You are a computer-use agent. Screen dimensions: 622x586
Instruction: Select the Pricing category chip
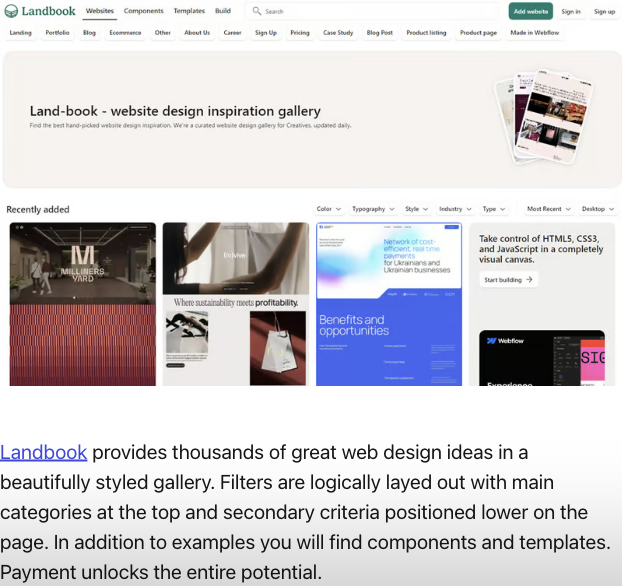(300, 33)
